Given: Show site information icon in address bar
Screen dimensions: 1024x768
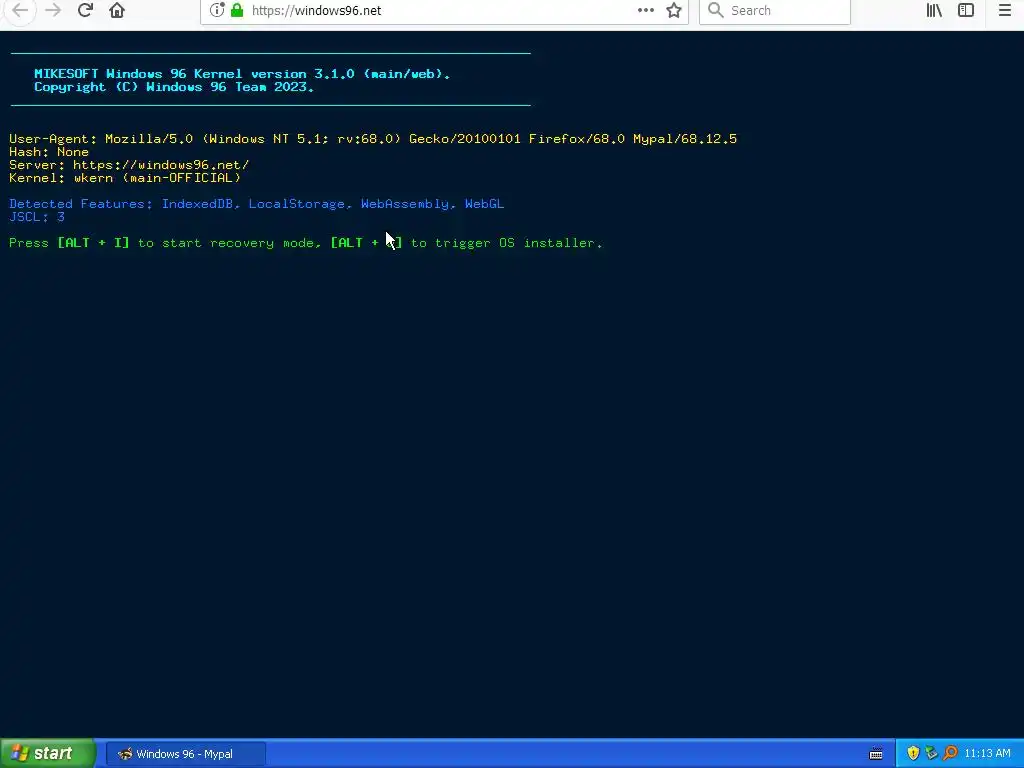Looking at the screenshot, I should pos(217,10).
